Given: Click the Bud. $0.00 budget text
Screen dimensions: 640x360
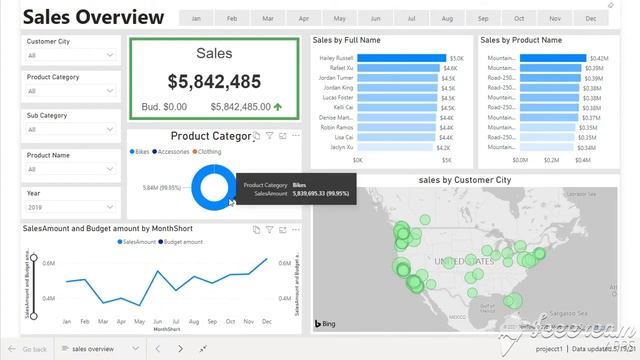Looking at the screenshot, I should [164, 107].
